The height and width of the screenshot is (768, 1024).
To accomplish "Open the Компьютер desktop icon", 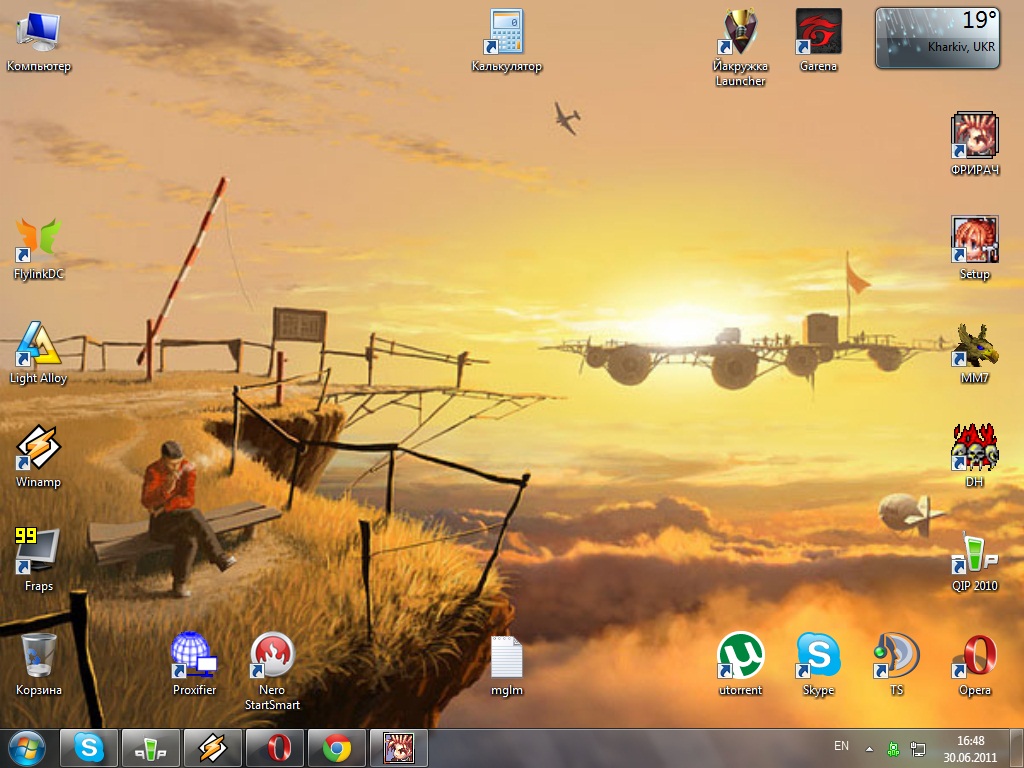I will point(39,40).
